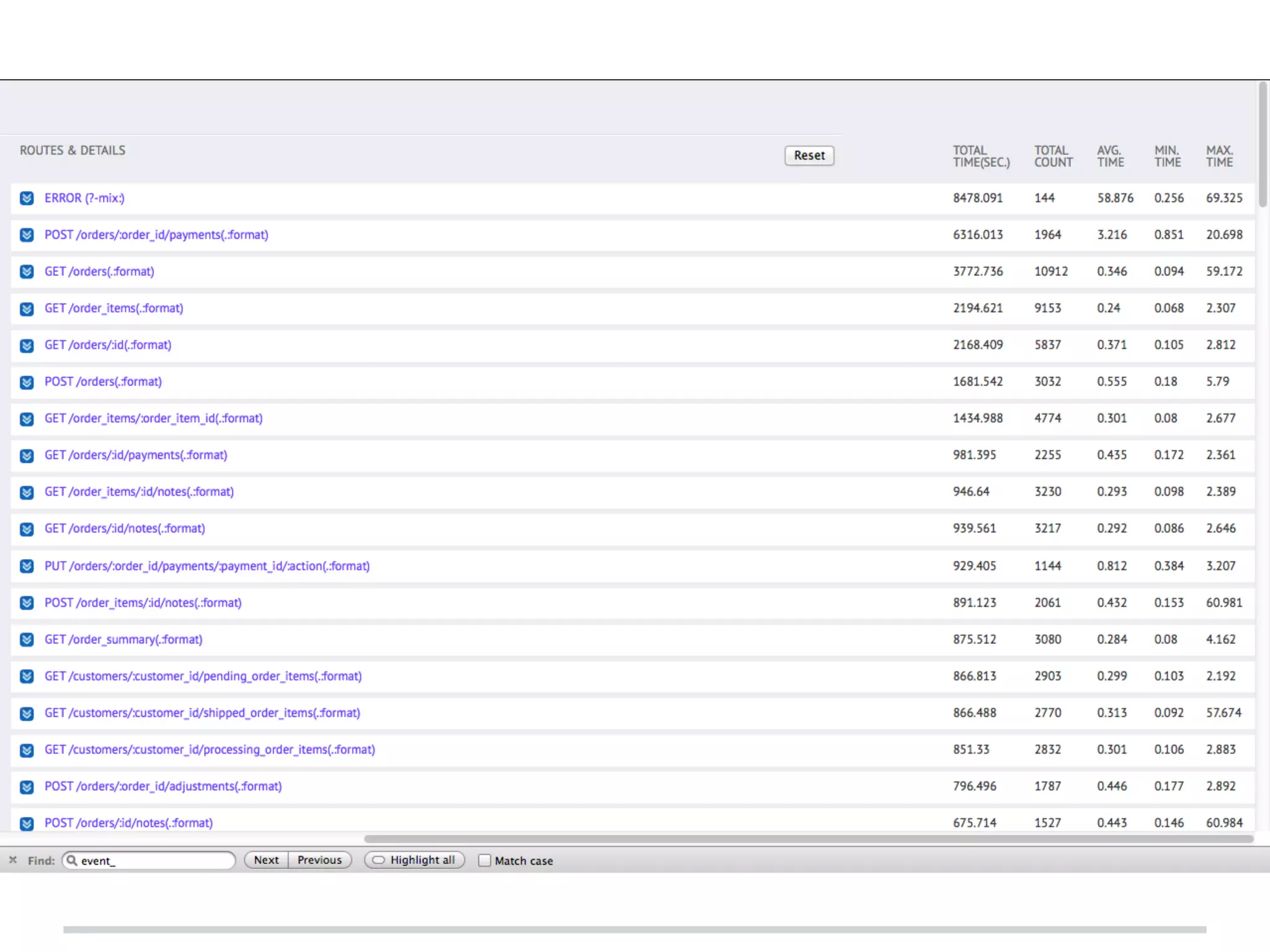Click icon beside shipped_order_items route
This screenshot has height=952, width=1270.
(x=27, y=713)
